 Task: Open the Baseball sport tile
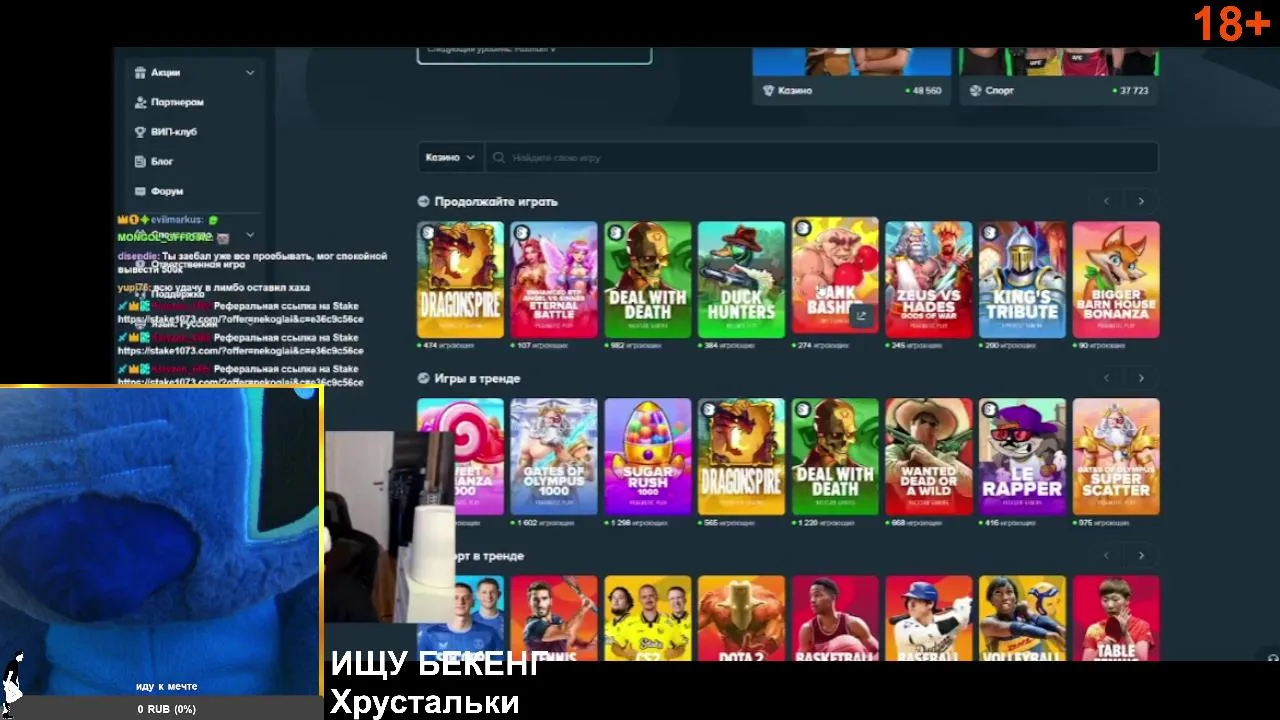point(929,618)
